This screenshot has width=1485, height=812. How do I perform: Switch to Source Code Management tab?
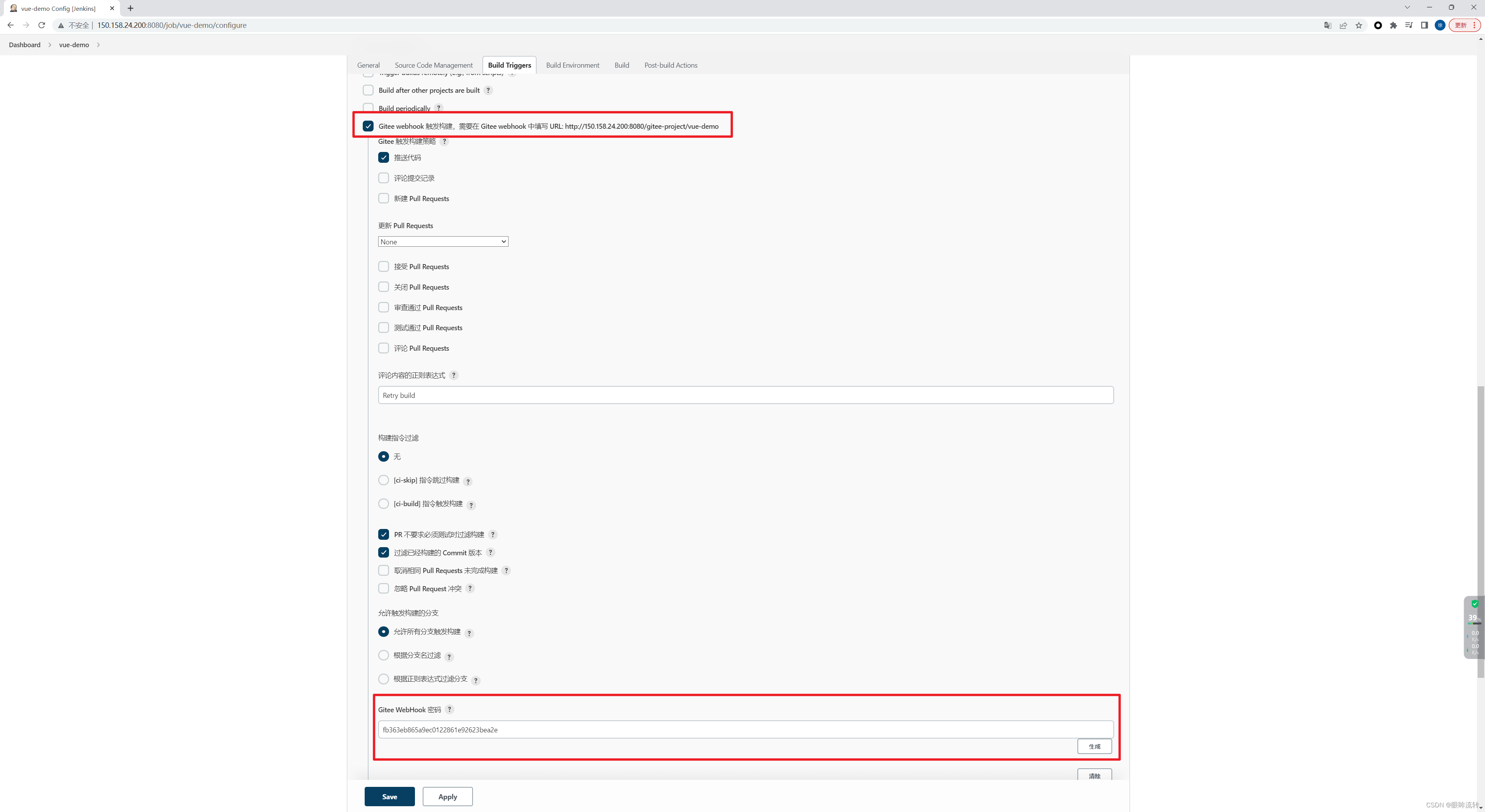pyautogui.click(x=434, y=65)
